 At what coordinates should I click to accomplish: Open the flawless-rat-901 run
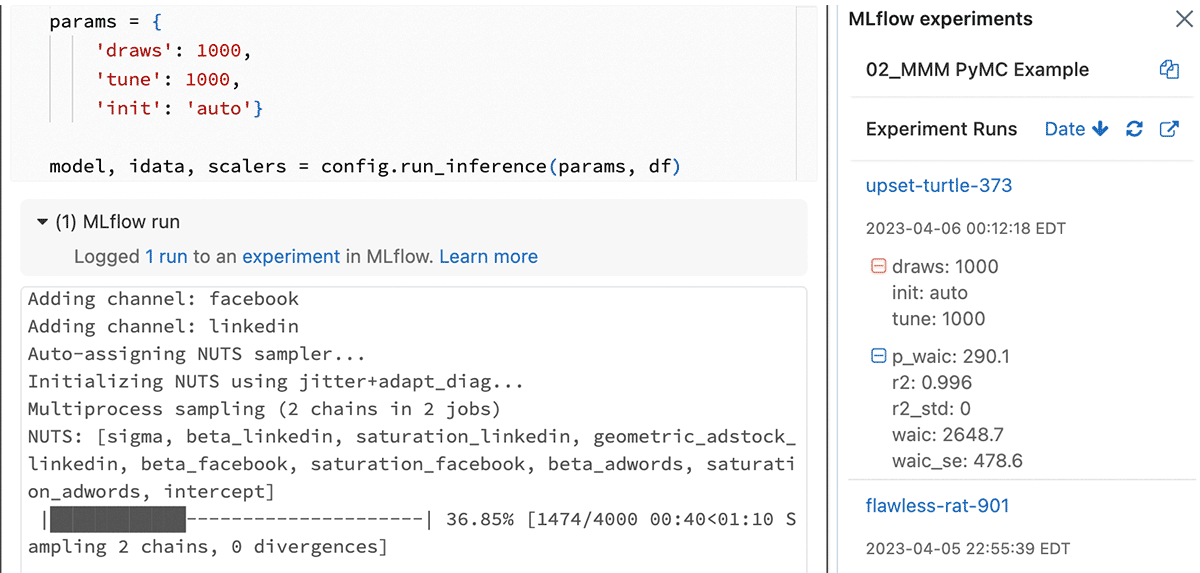coord(937,505)
